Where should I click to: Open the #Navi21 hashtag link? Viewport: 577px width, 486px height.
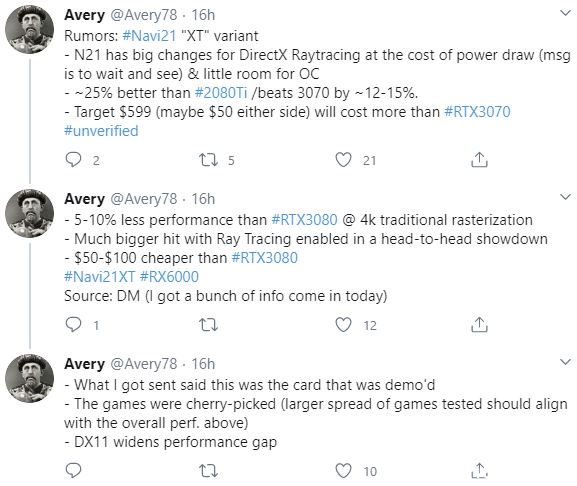tap(149, 36)
